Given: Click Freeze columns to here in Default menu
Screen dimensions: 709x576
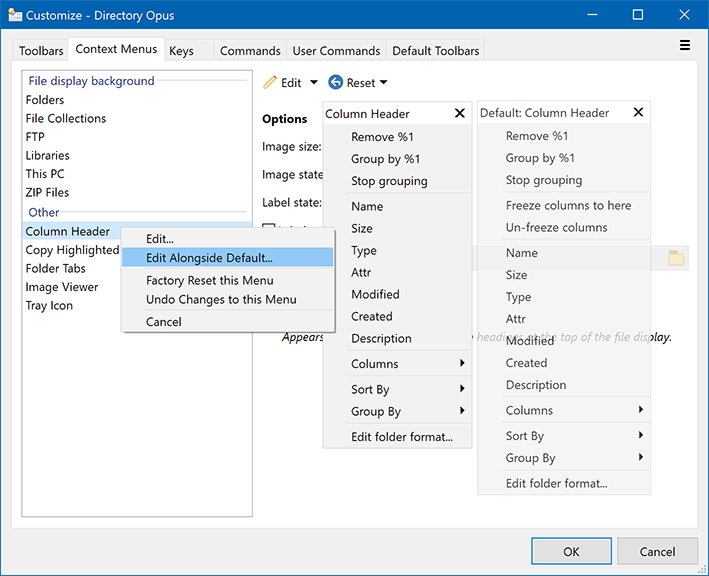Looking at the screenshot, I should pos(564,205).
